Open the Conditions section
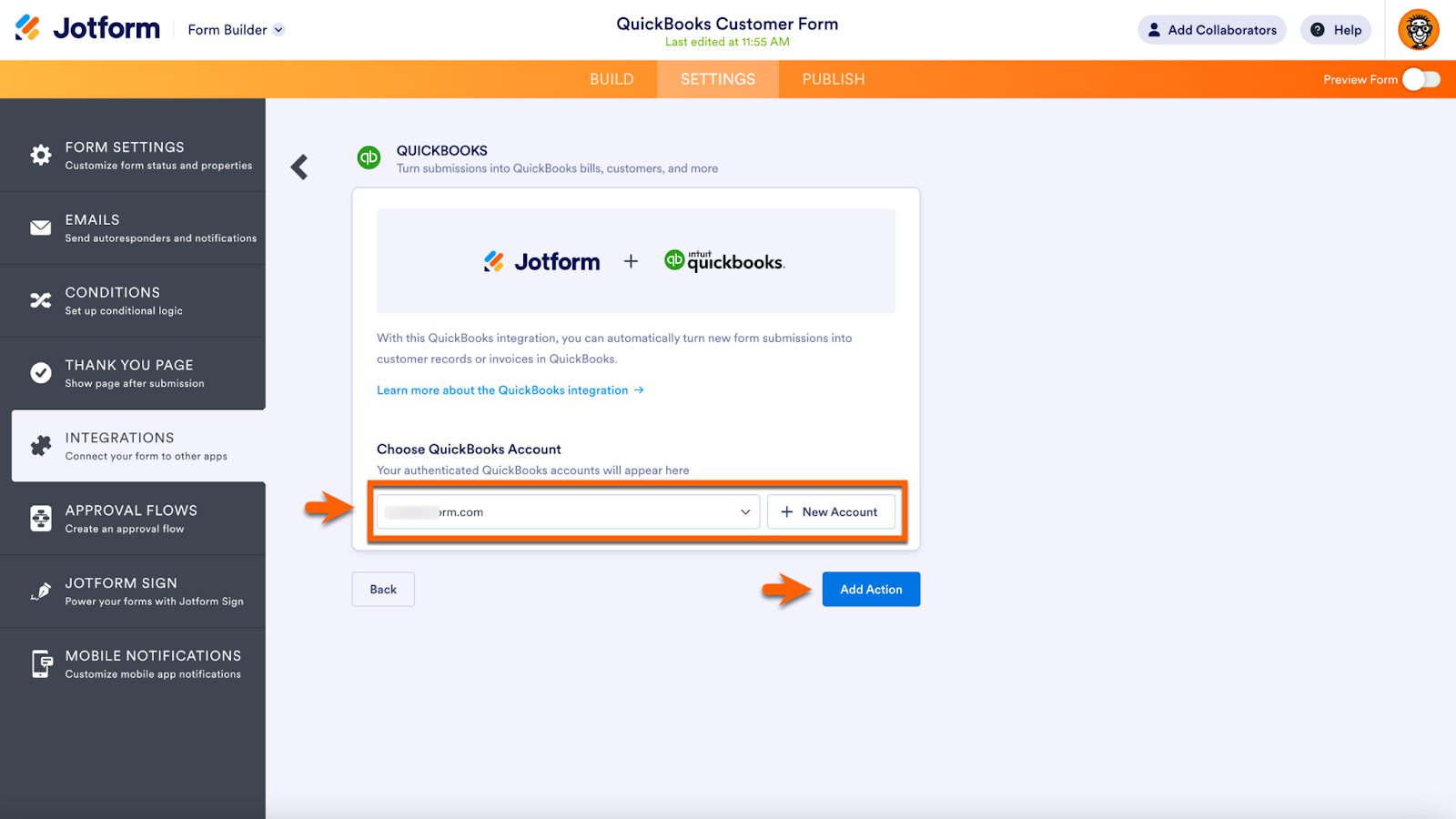The width and height of the screenshot is (1456, 819). point(133,300)
